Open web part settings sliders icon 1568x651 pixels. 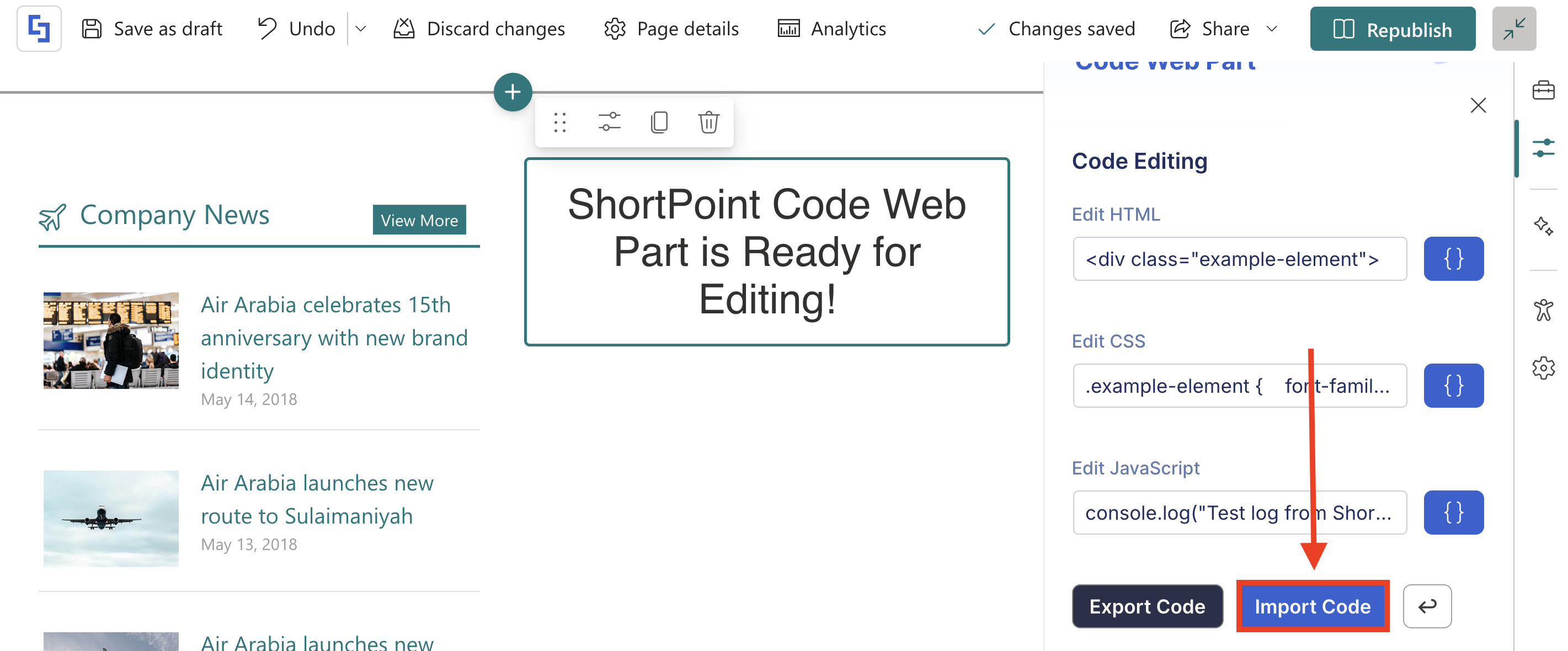coord(609,122)
